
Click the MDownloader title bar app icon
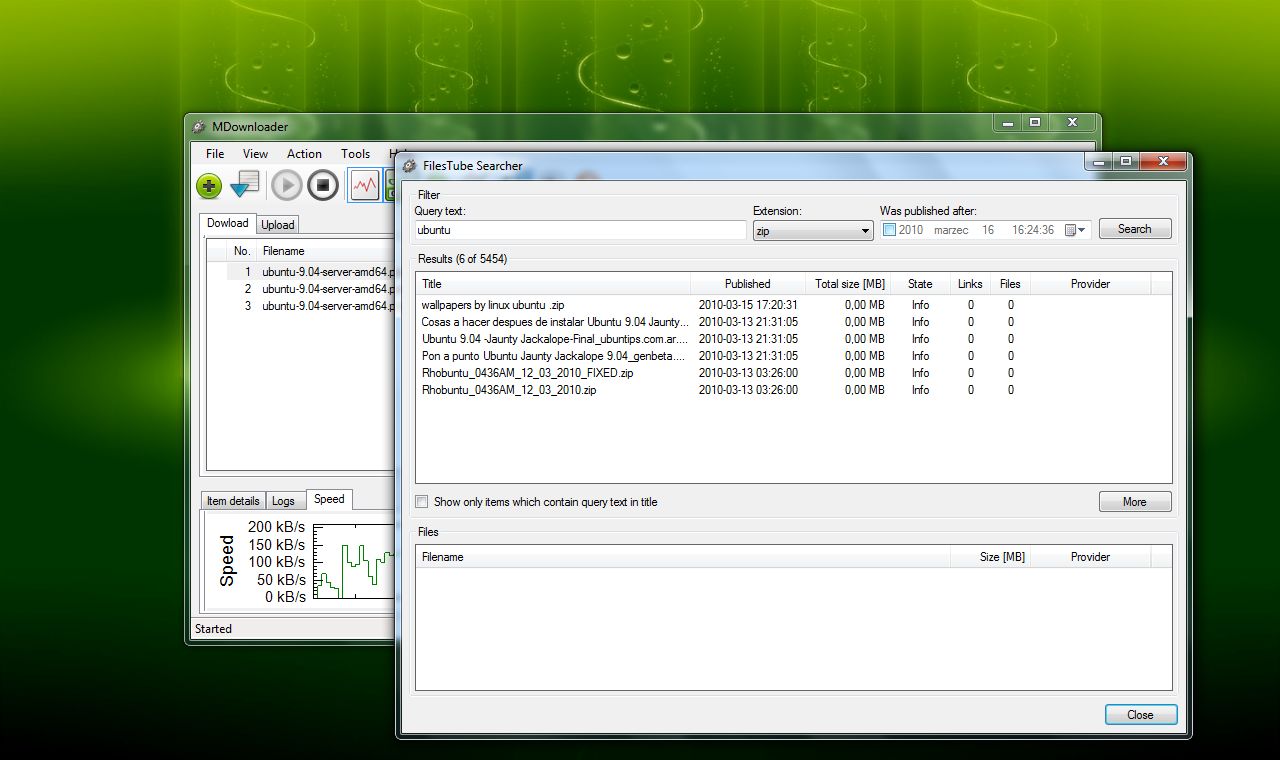coord(200,127)
